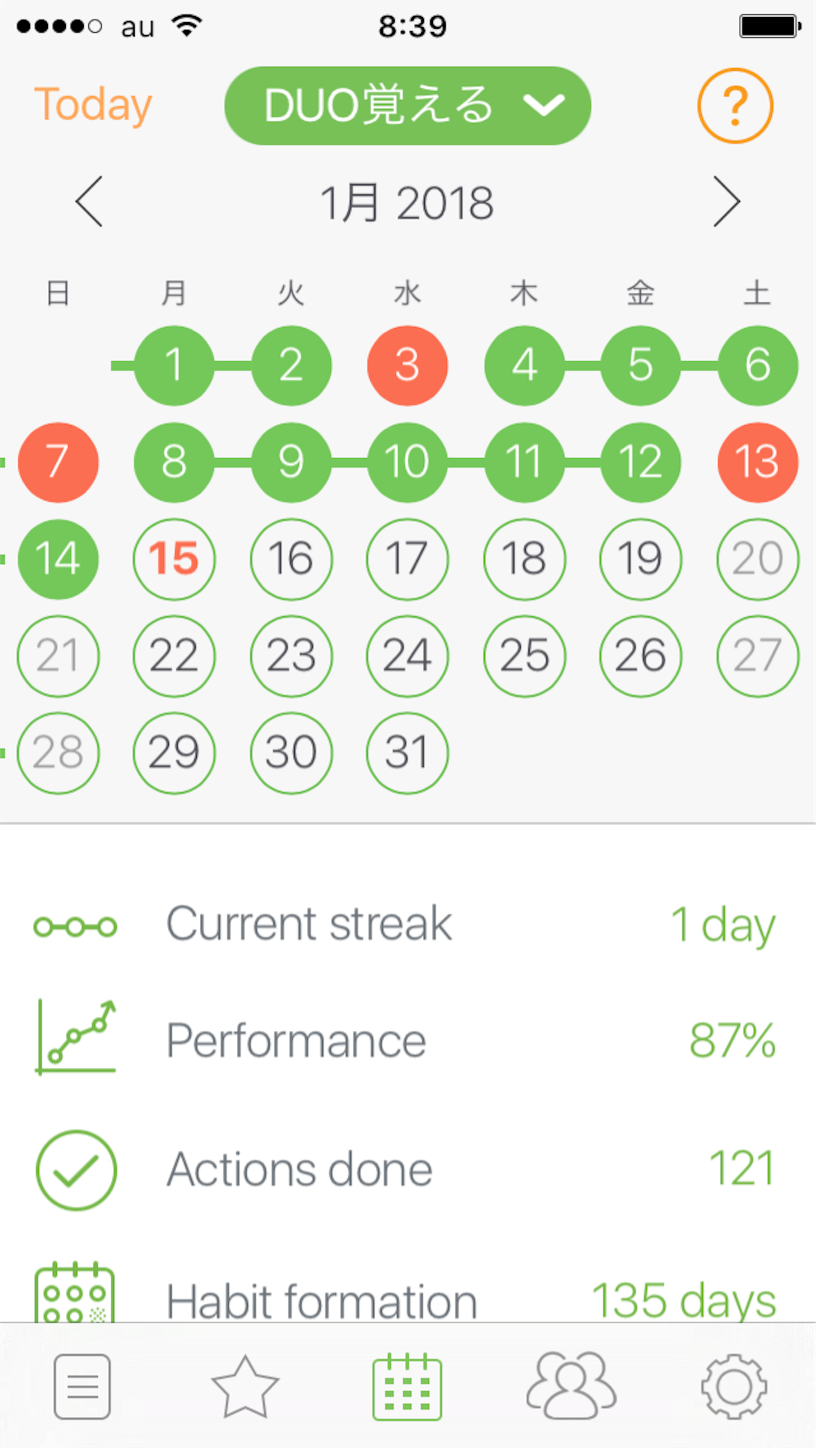
Task: Tap the Actions done checkmark icon
Action: [76, 1170]
